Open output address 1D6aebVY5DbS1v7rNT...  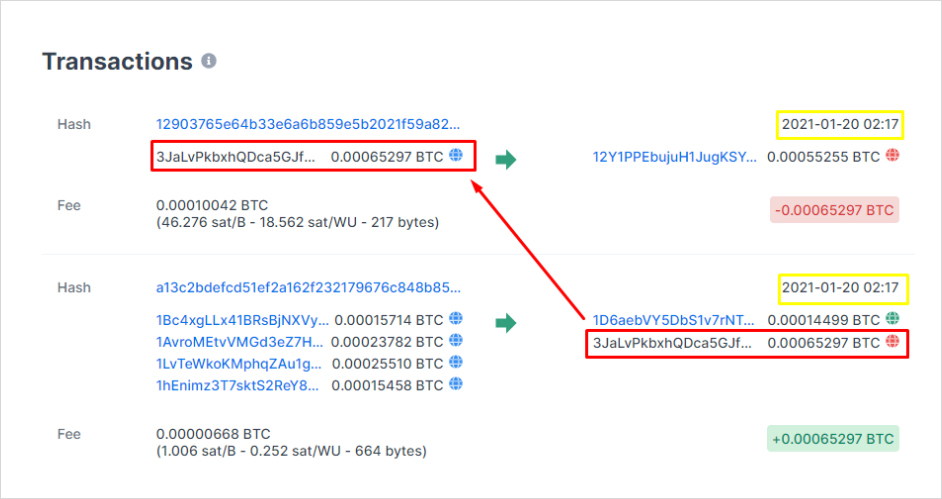[x=672, y=320]
